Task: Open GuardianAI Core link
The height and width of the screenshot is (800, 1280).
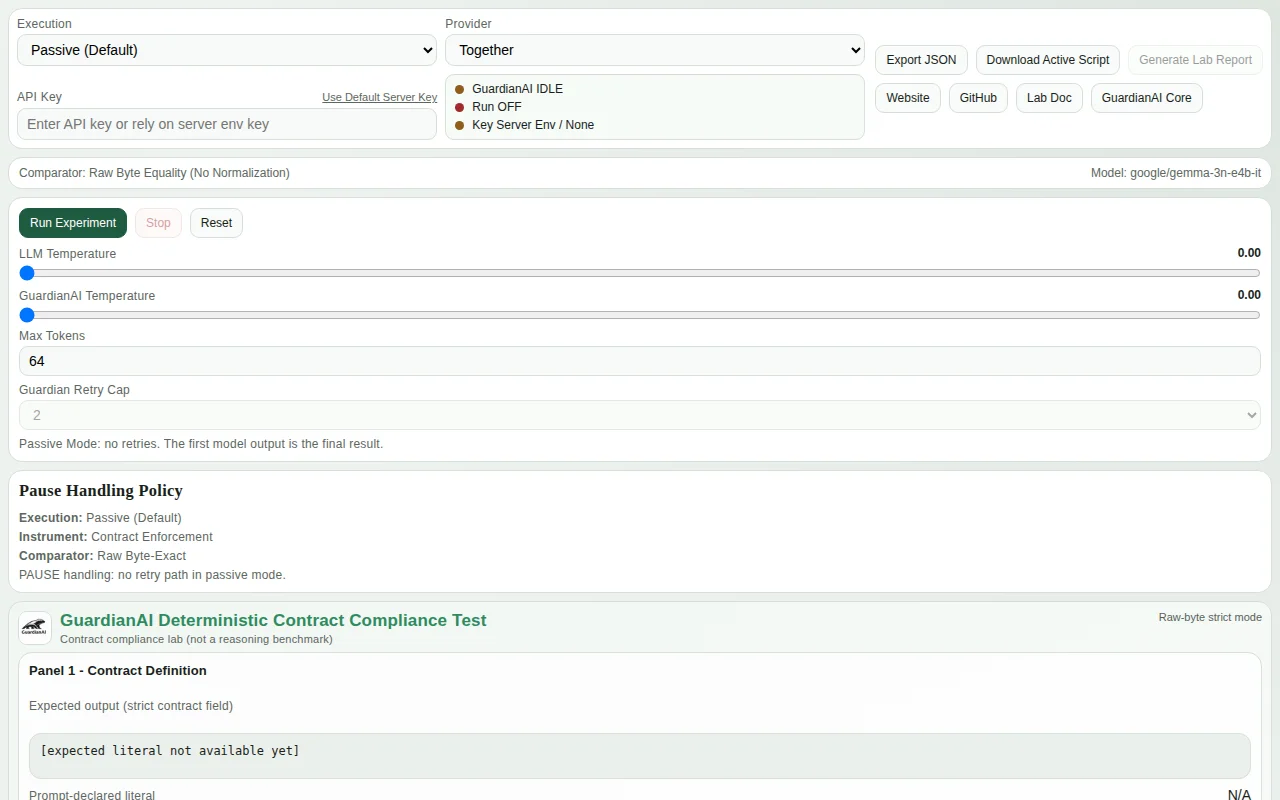Action: 1147,98
